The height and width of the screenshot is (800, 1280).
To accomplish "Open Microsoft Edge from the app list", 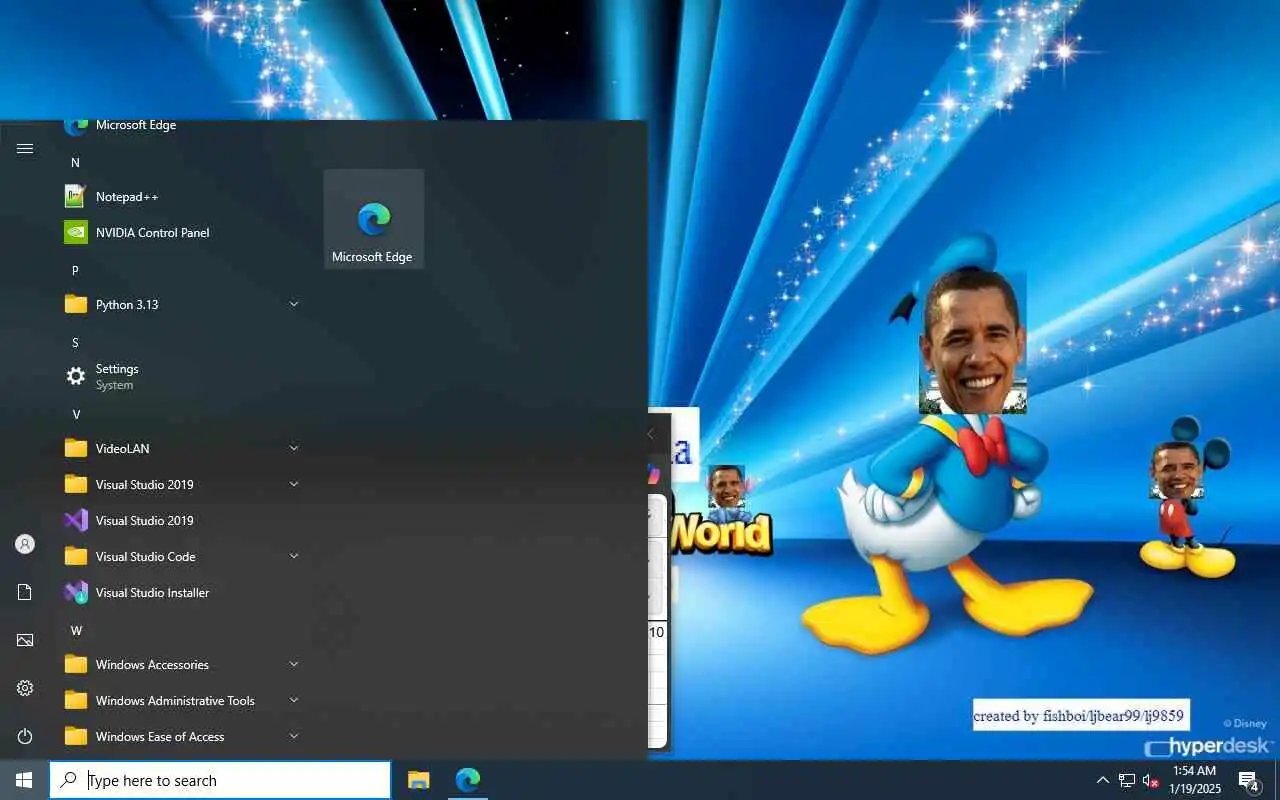I will 180,126.
